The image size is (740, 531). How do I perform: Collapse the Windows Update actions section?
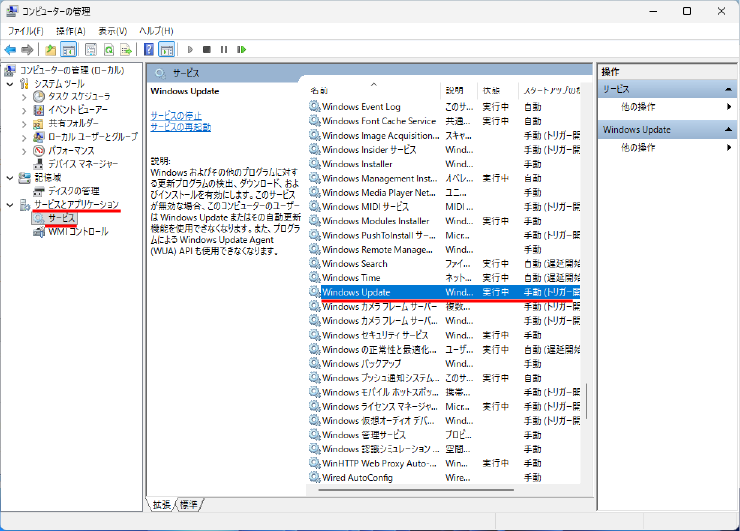coord(728,130)
